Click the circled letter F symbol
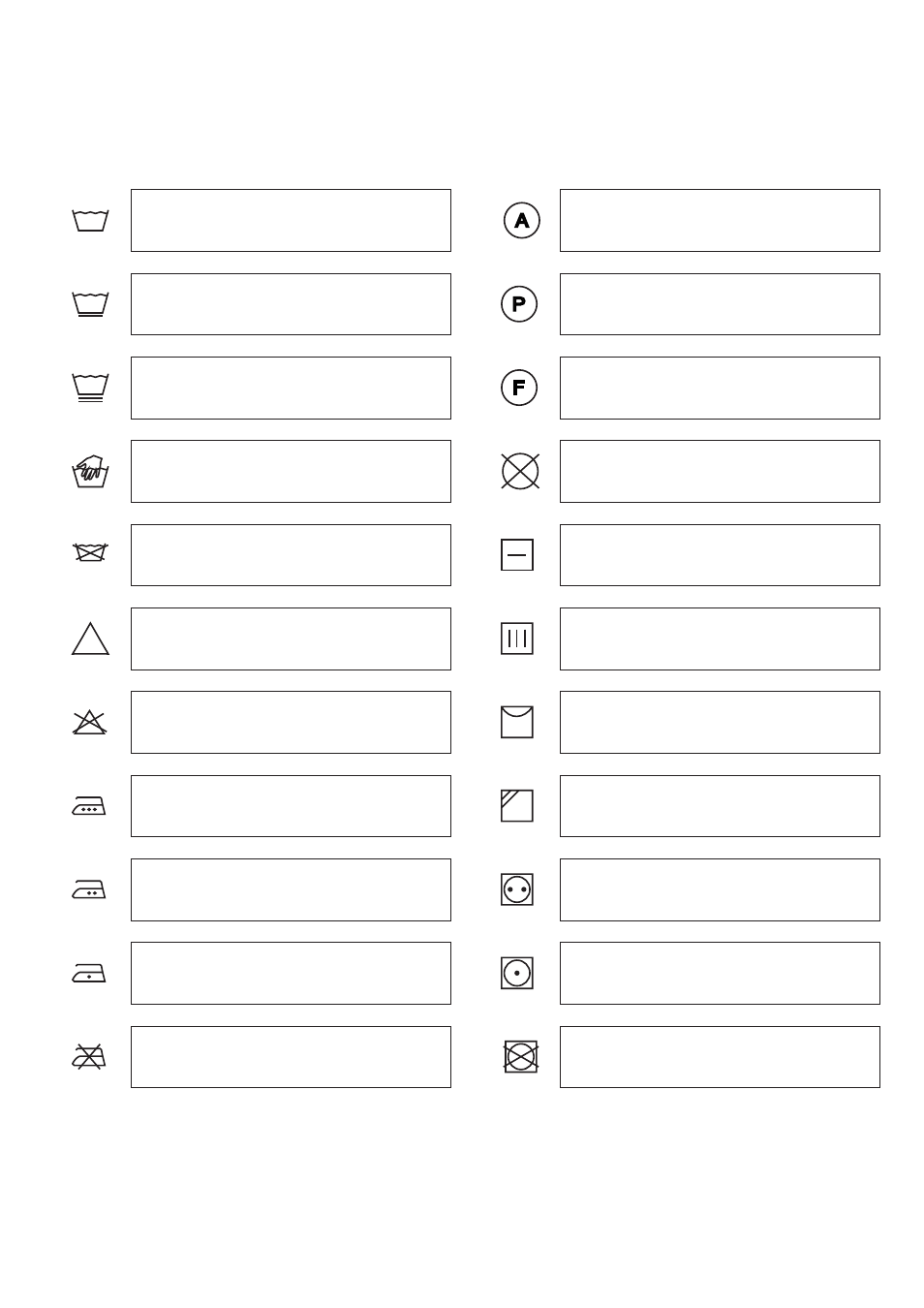The height and width of the screenshot is (1308, 924). pos(519,388)
